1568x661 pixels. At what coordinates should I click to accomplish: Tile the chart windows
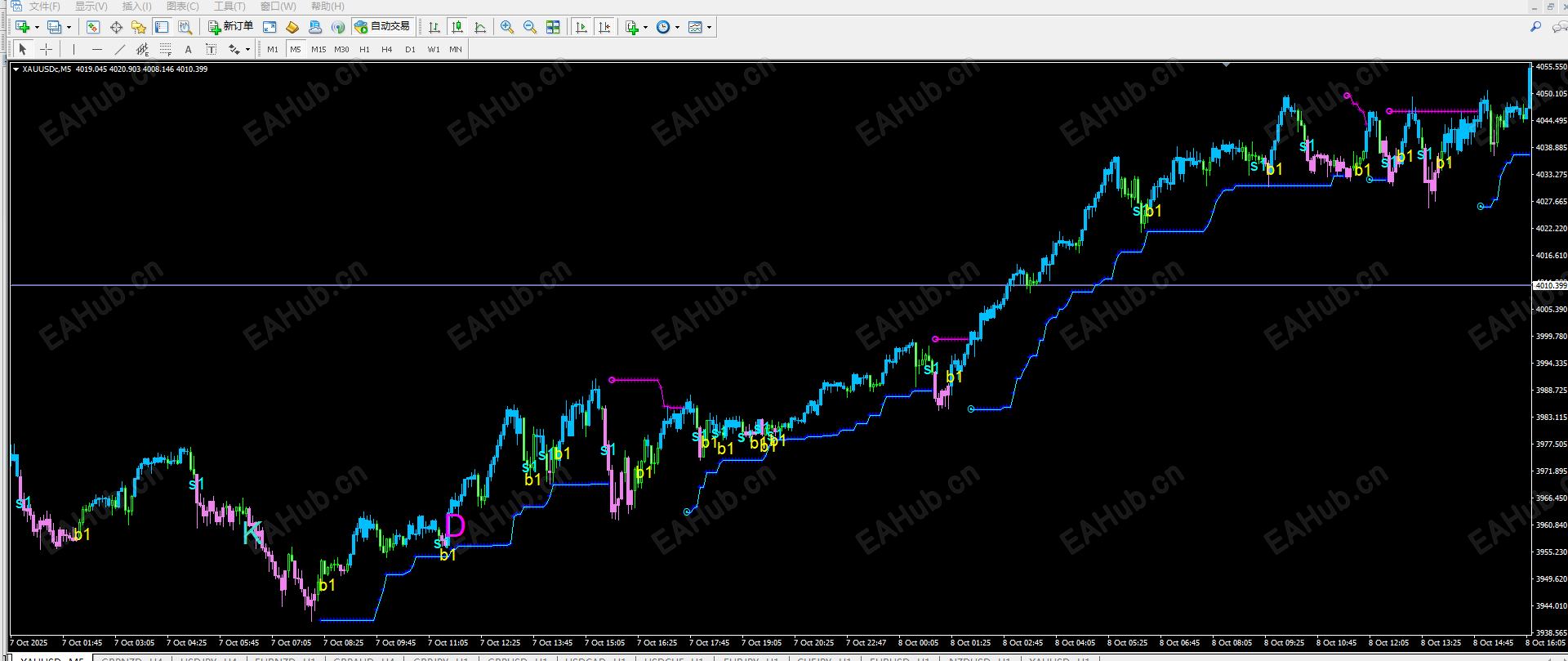(553, 27)
